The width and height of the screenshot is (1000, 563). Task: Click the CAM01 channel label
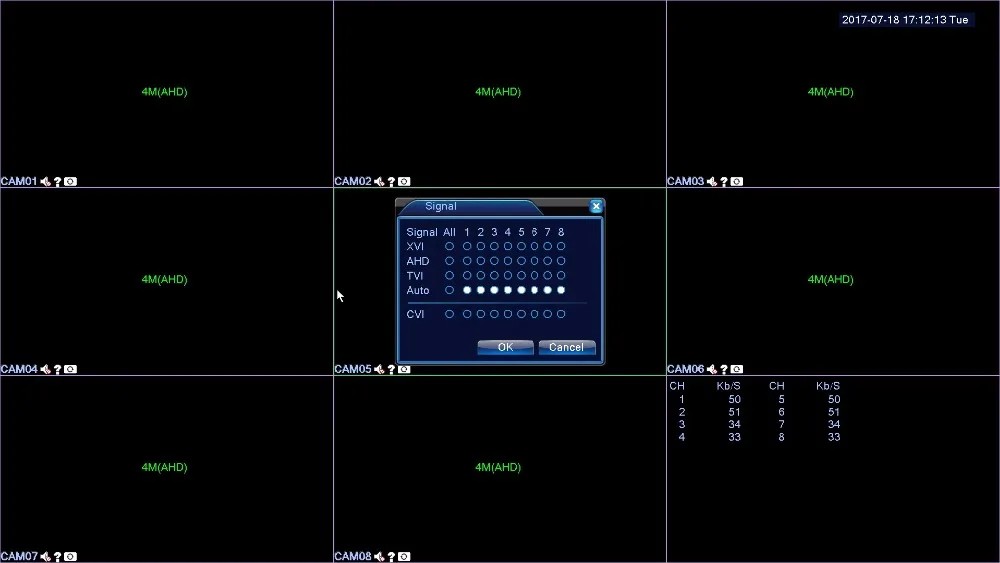(x=19, y=182)
